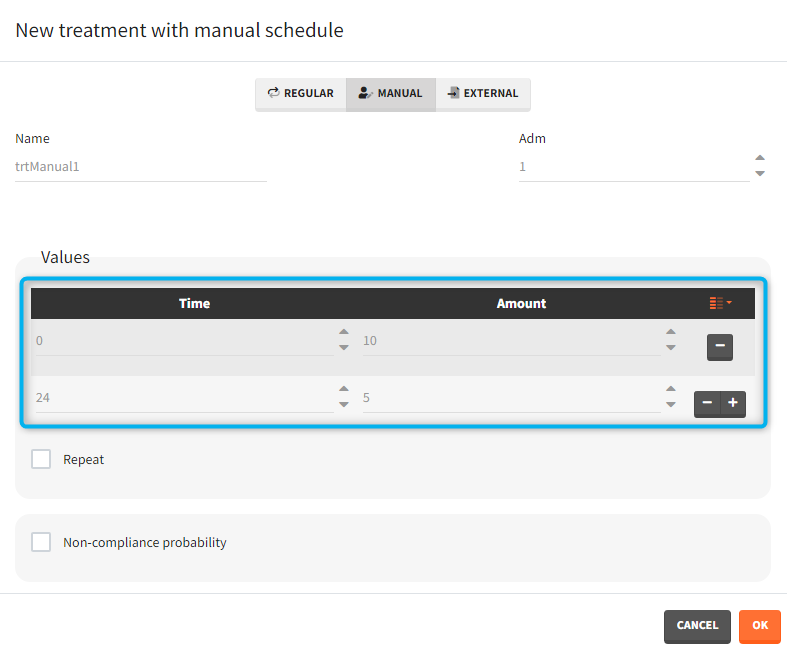The height and width of the screenshot is (652, 787).
Task: Decrement Time value in the second row
Action: pos(344,405)
